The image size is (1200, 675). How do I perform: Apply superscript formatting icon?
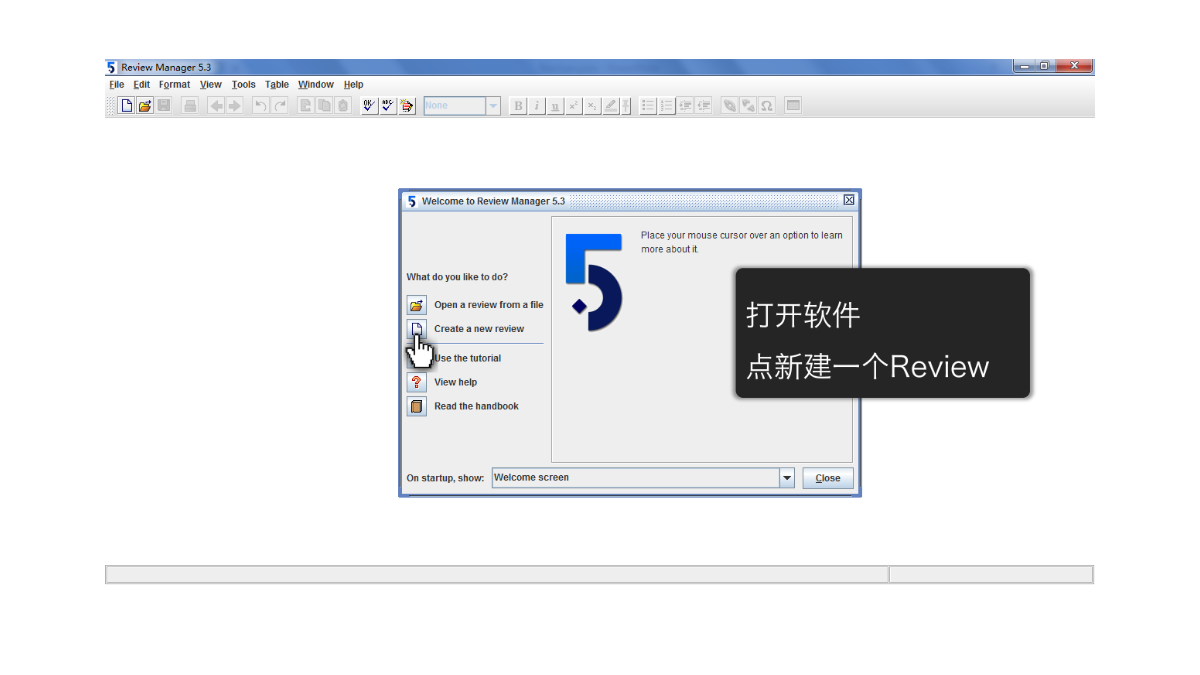coord(574,105)
